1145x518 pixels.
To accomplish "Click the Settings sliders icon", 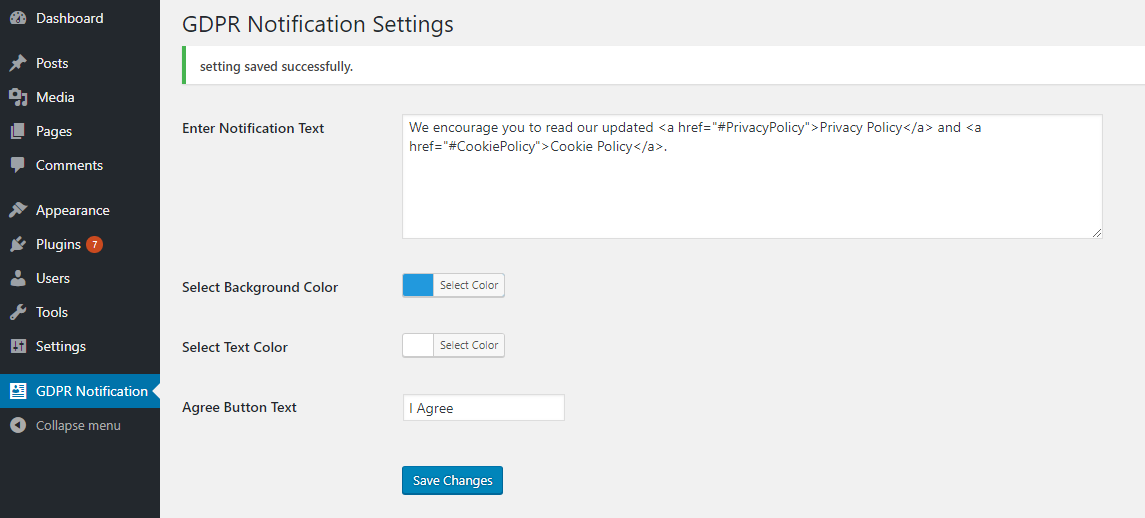I will click(x=18, y=346).
